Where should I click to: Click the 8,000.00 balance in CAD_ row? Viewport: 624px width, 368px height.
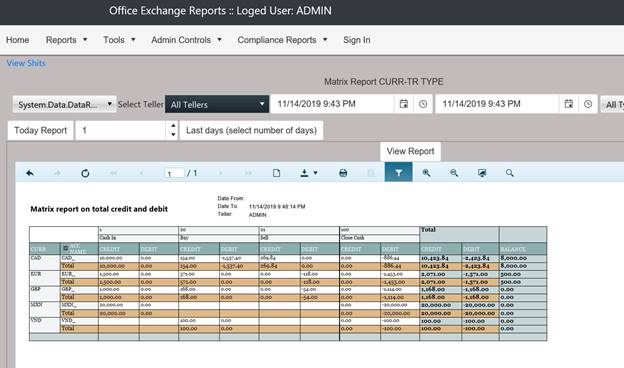[513, 258]
